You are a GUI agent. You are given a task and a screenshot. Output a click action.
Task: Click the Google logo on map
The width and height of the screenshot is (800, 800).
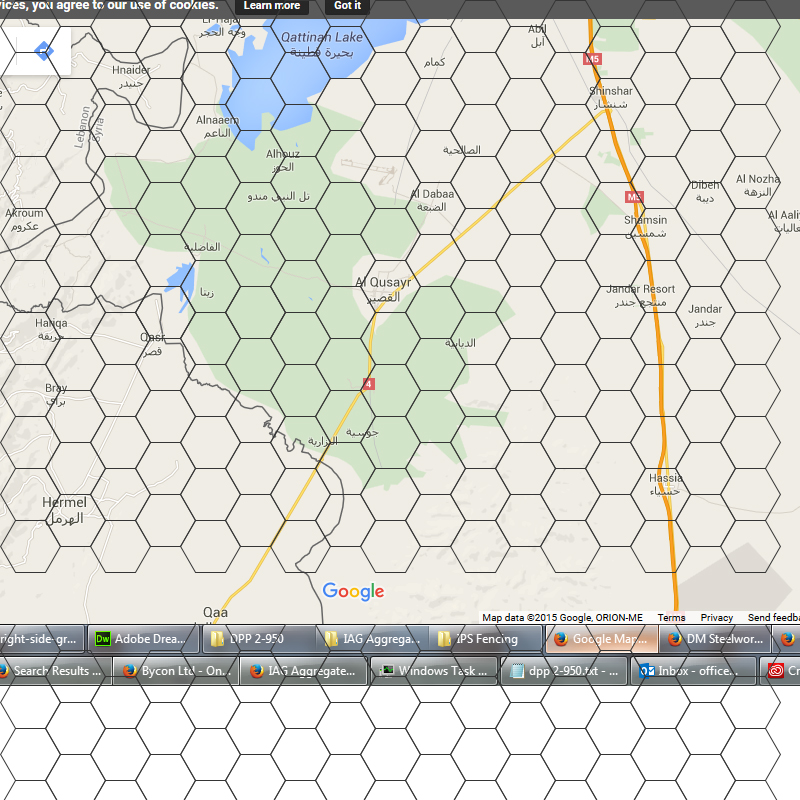(353, 591)
